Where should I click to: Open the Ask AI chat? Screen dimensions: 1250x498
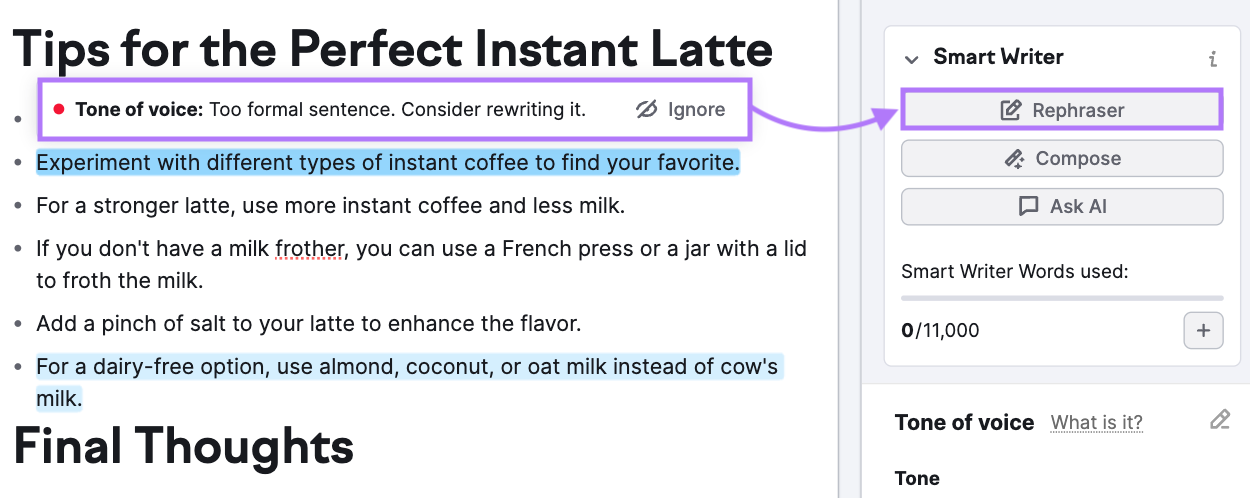(1062, 206)
